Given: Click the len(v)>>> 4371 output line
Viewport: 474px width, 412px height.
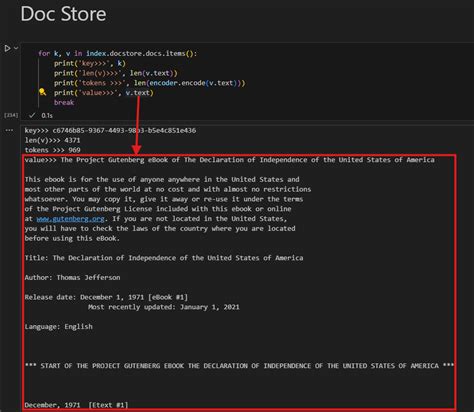Looking at the screenshot, I should point(52,140).
